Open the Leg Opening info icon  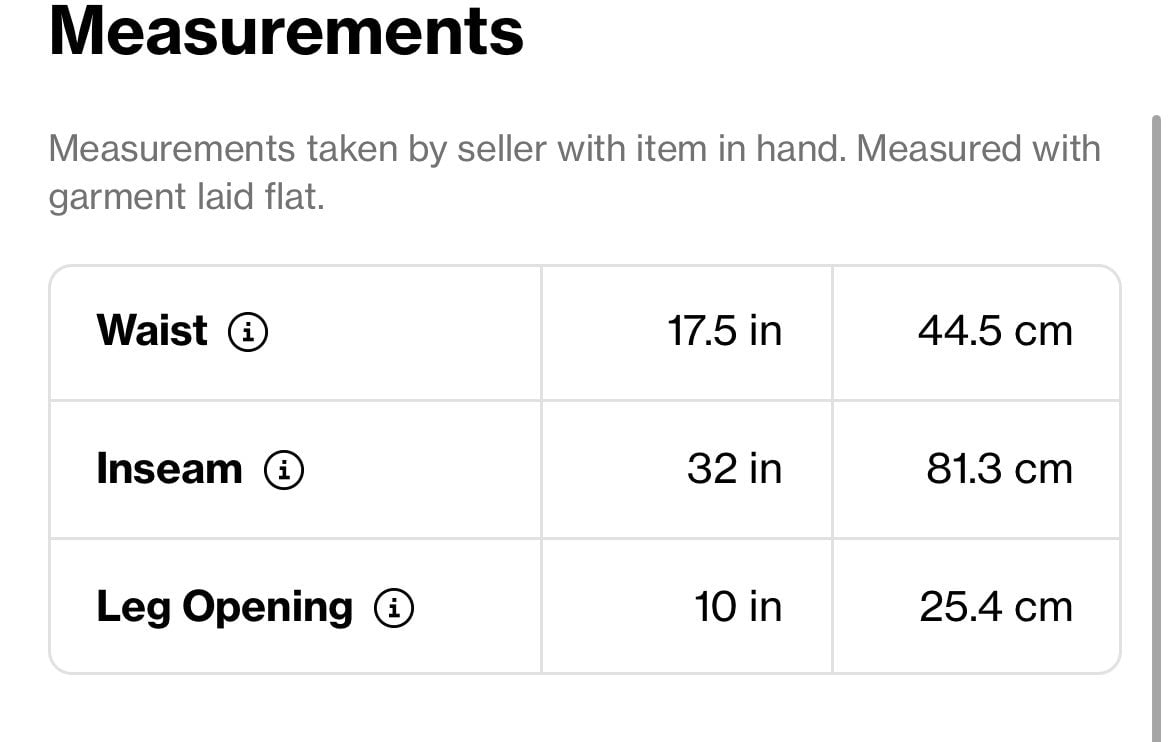393,608
